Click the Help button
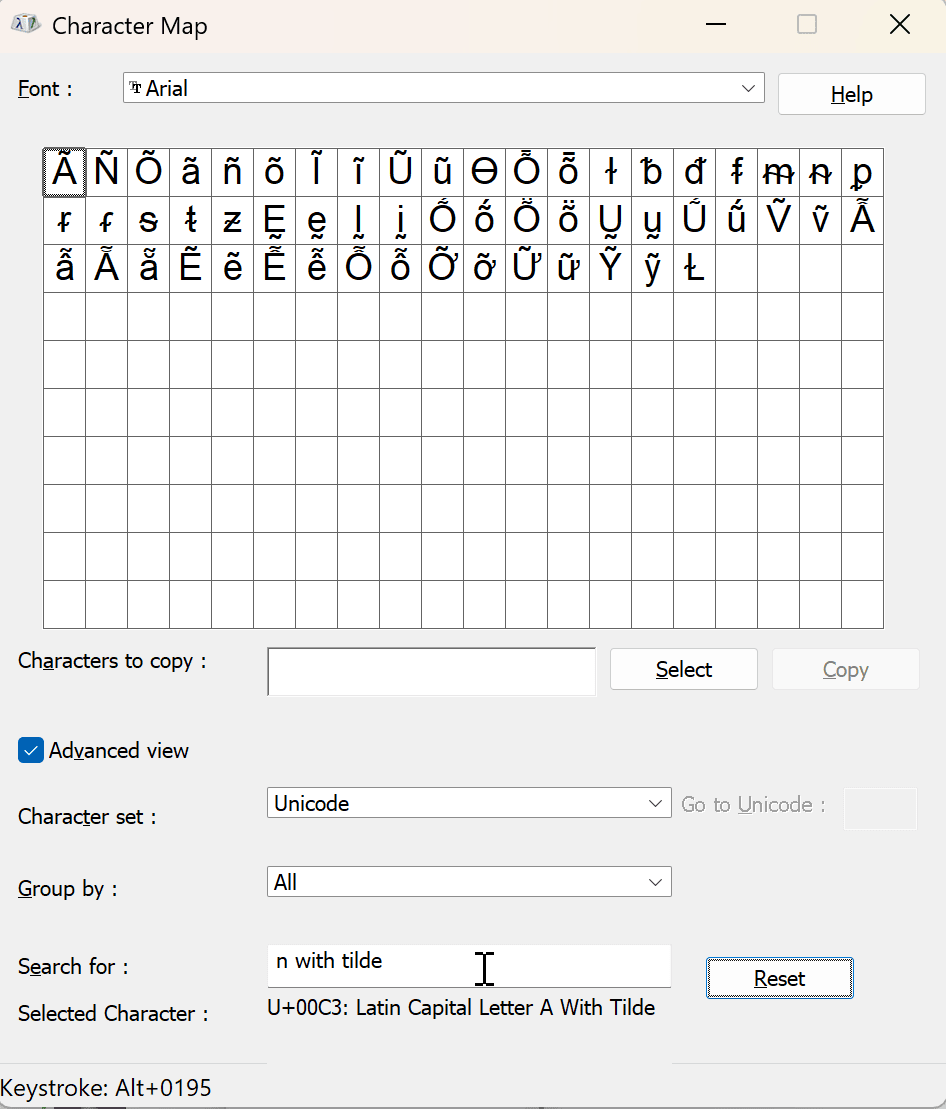Viewport: 946px width, 1109px height. 851,93
